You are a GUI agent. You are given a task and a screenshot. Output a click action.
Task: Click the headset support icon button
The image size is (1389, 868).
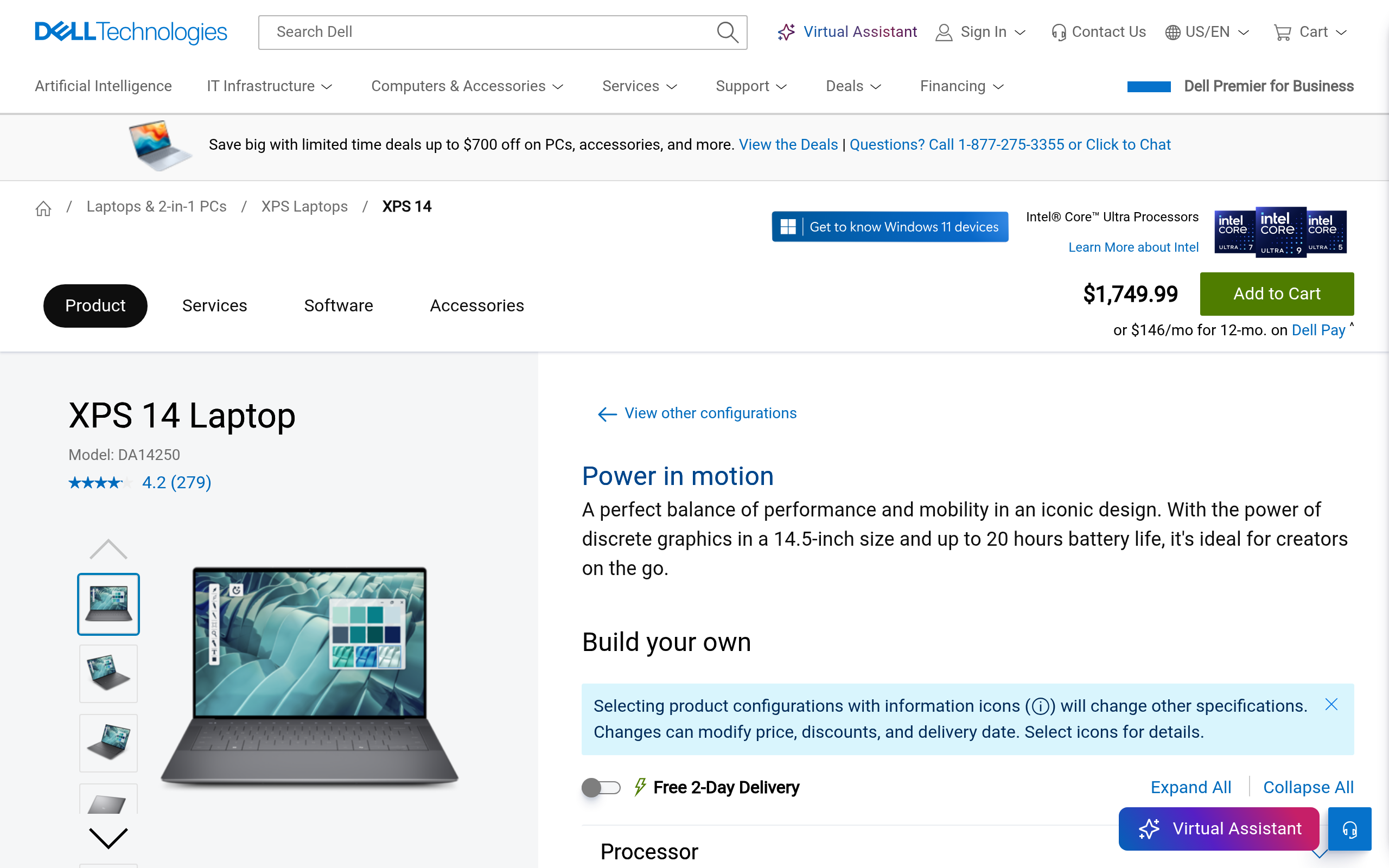1349,828
